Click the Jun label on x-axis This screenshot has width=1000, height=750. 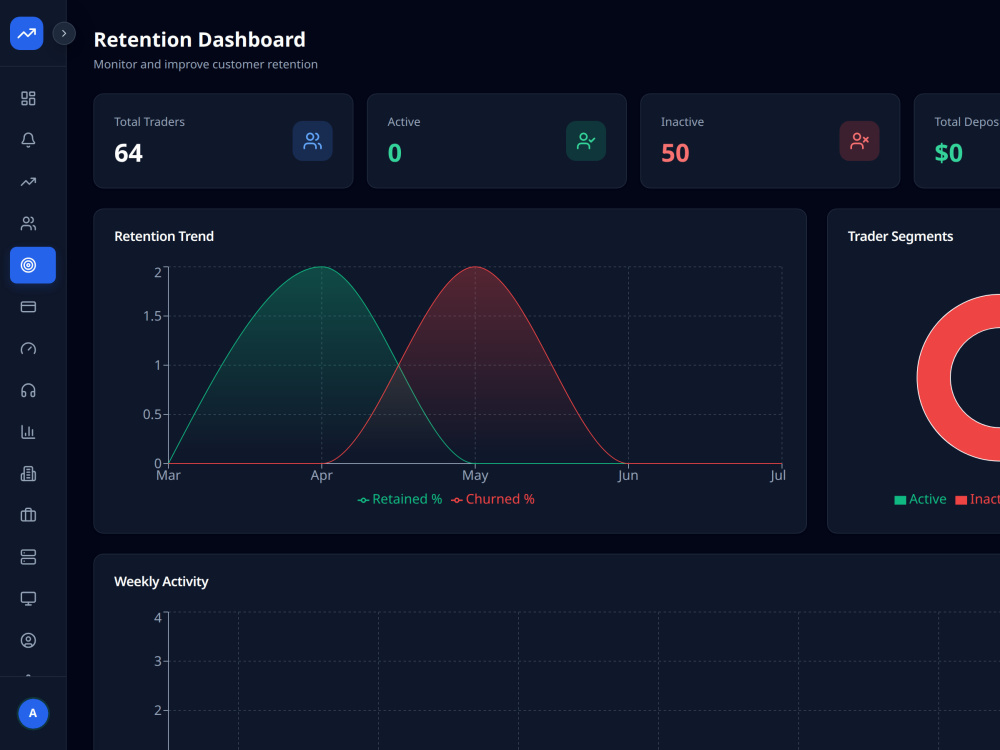[628, 475]
